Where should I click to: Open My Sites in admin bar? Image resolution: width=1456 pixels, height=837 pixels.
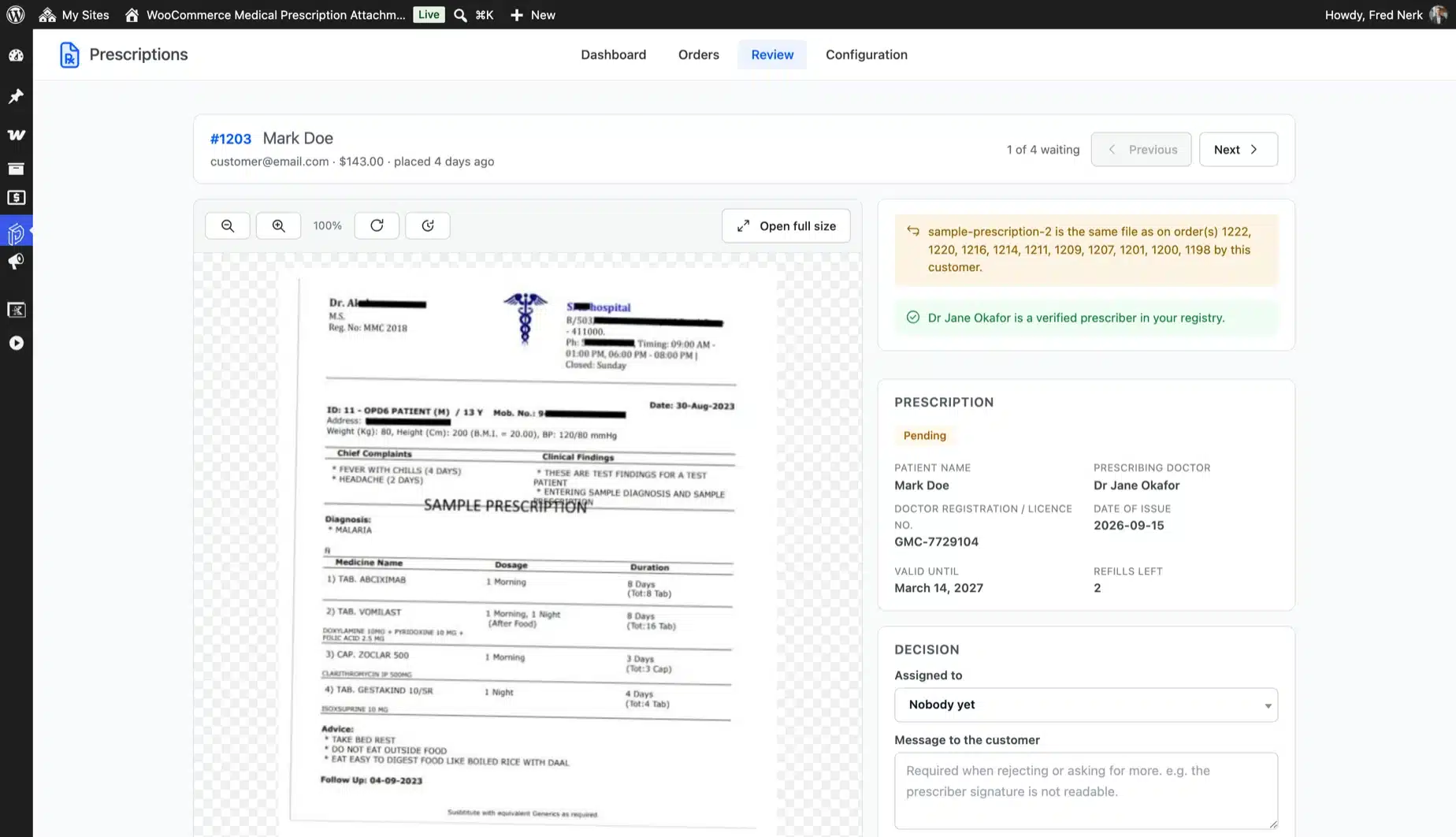pyautogui.click(x=73, y=14)
